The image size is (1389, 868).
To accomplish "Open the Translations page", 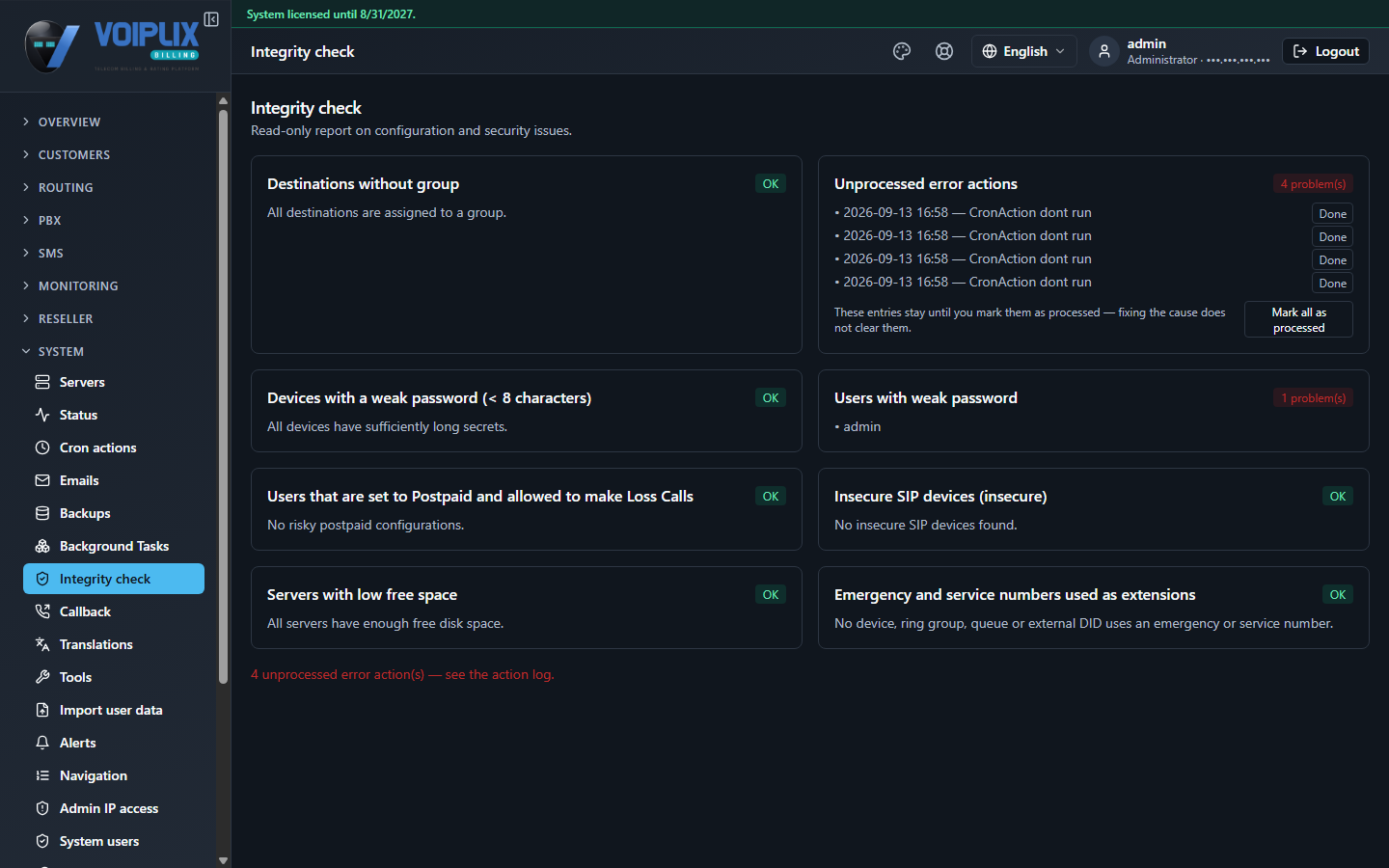I will (114, 644).
